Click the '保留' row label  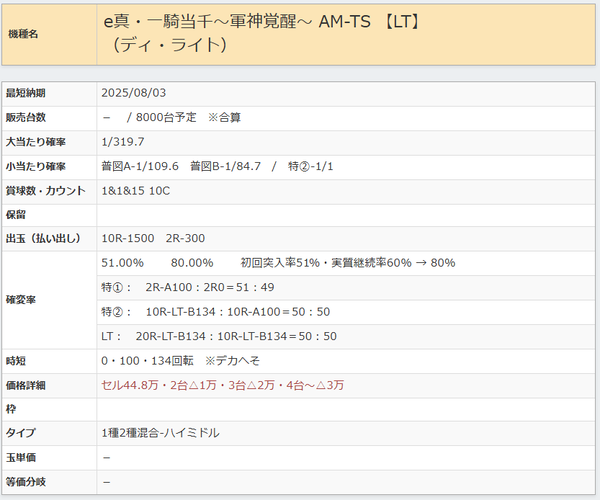(x=15, y=215)
